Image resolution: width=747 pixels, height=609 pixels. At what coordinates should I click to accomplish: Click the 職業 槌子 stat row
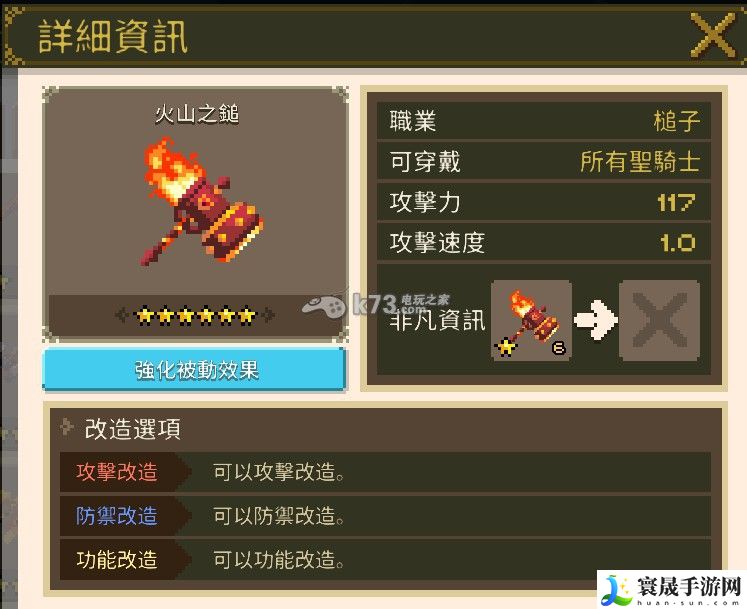click(544, 121)
